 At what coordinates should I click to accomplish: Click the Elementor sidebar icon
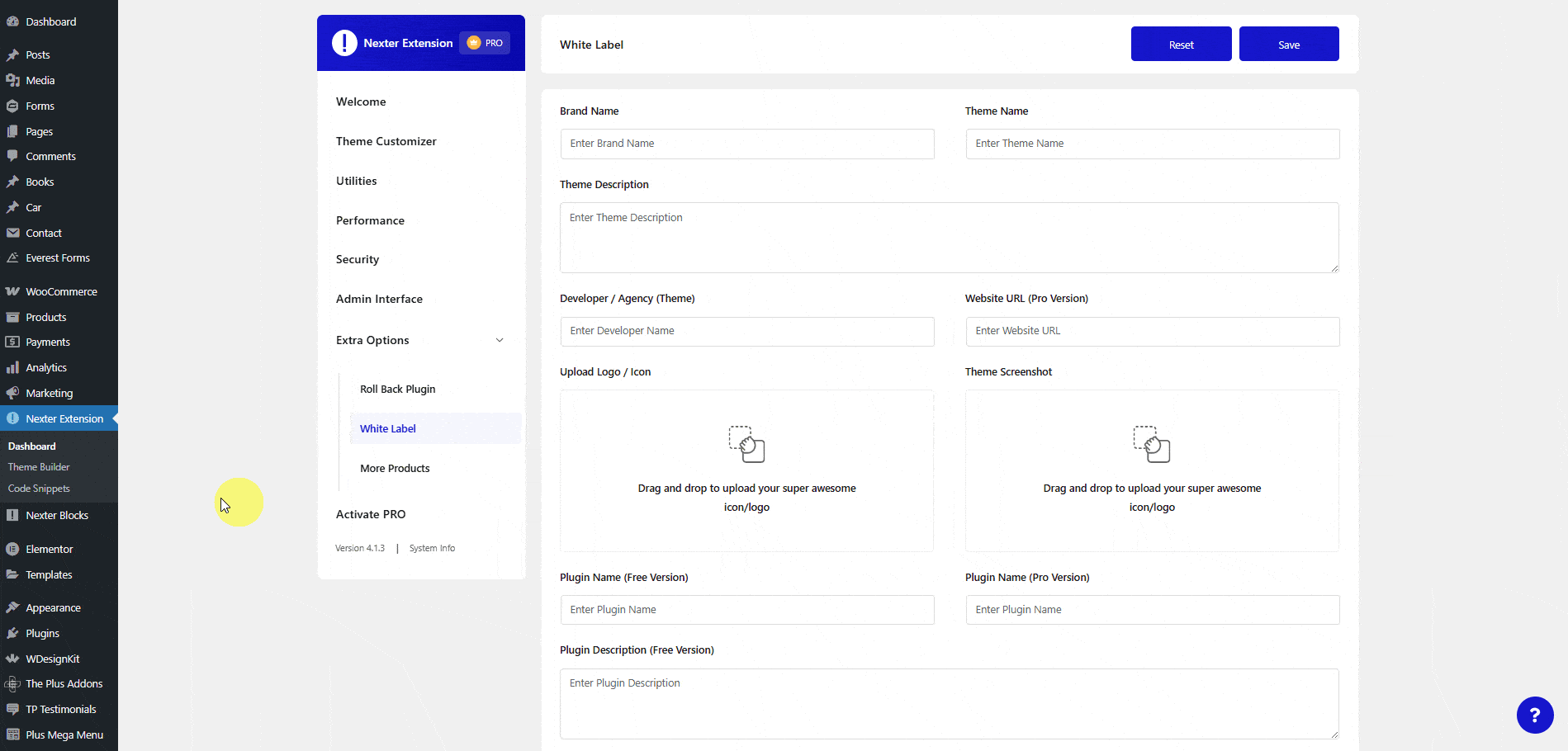point(13,549)
